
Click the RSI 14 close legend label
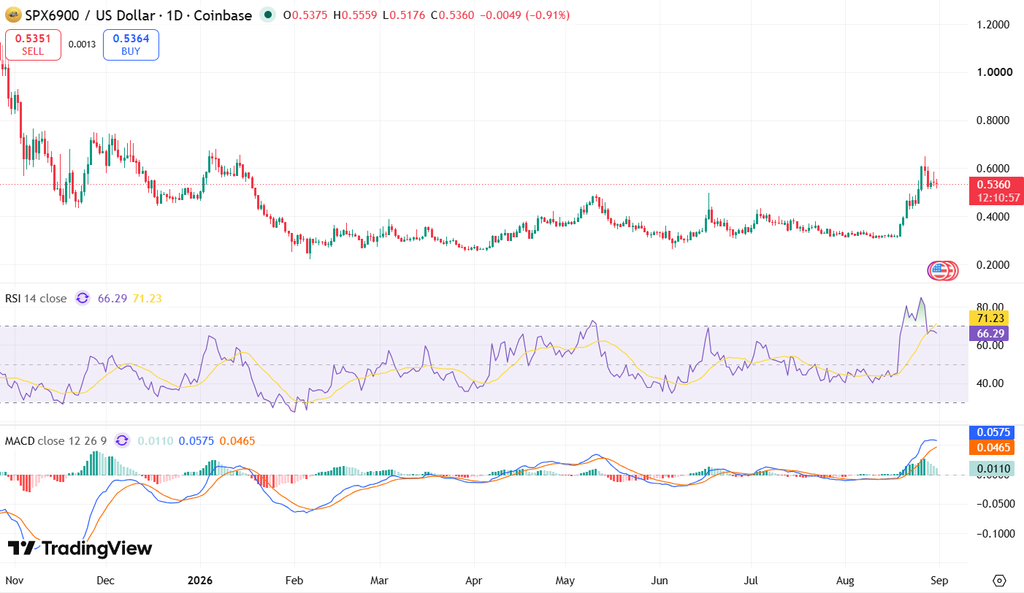click(x=36, y=298)
